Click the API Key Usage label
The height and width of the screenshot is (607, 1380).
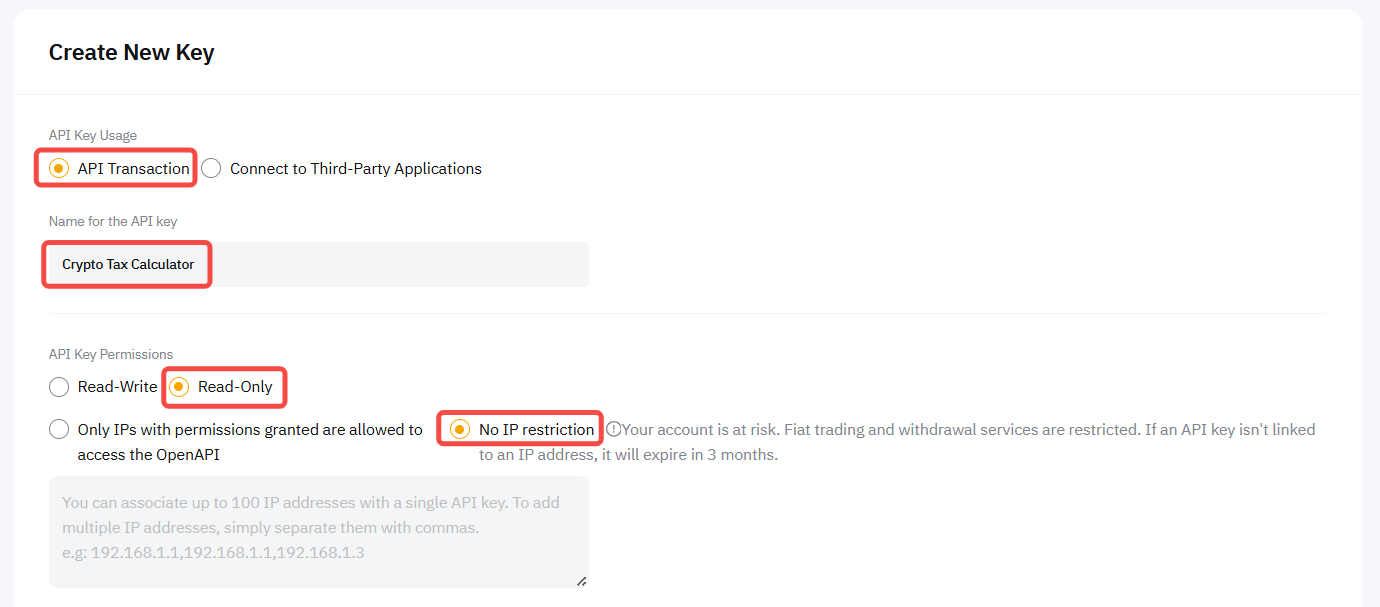(93, 135)
